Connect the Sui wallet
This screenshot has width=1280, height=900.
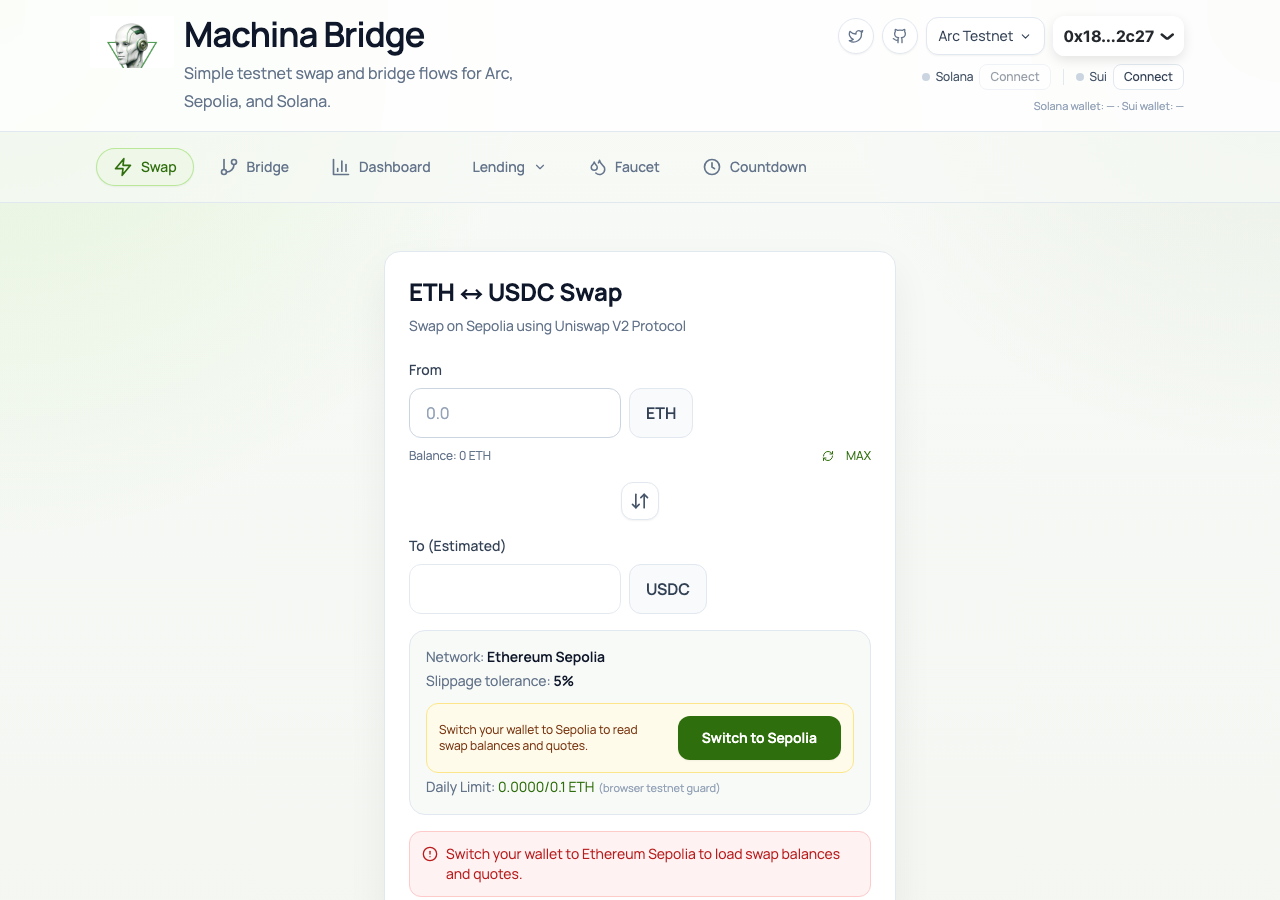click(1148, 77)
